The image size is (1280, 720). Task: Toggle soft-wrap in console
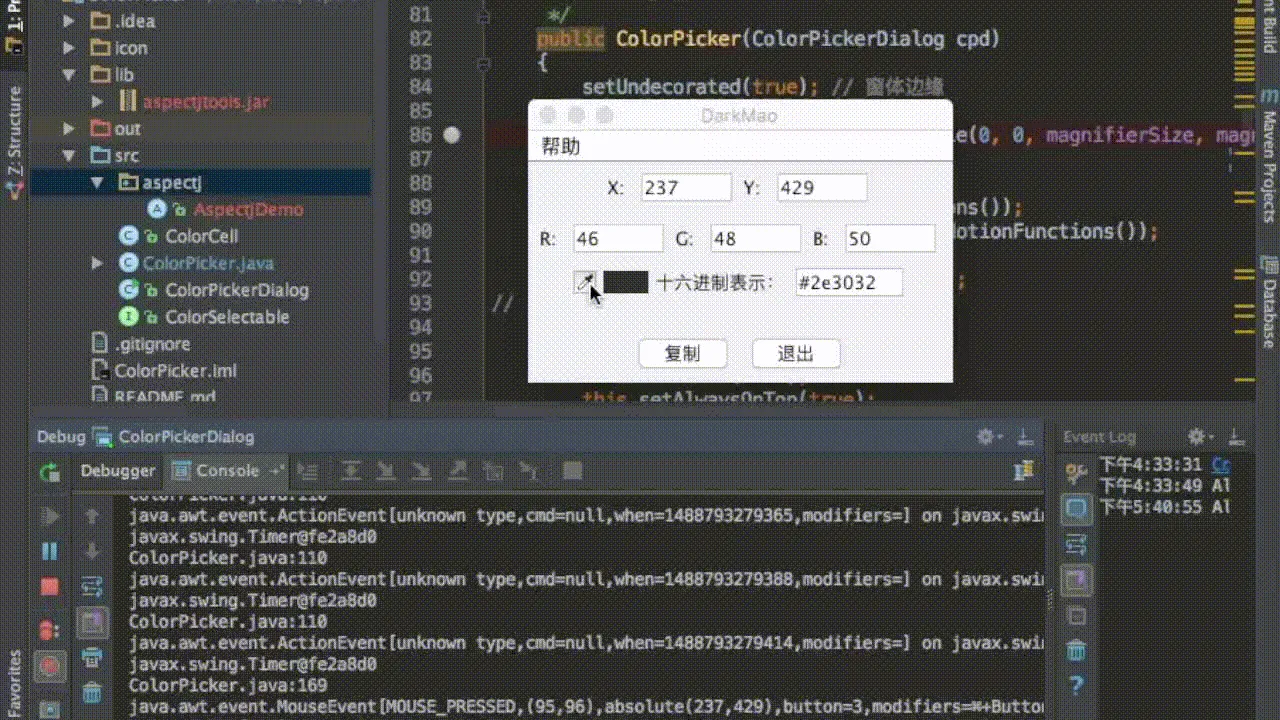pyautogui.click(x=92, y=586)
